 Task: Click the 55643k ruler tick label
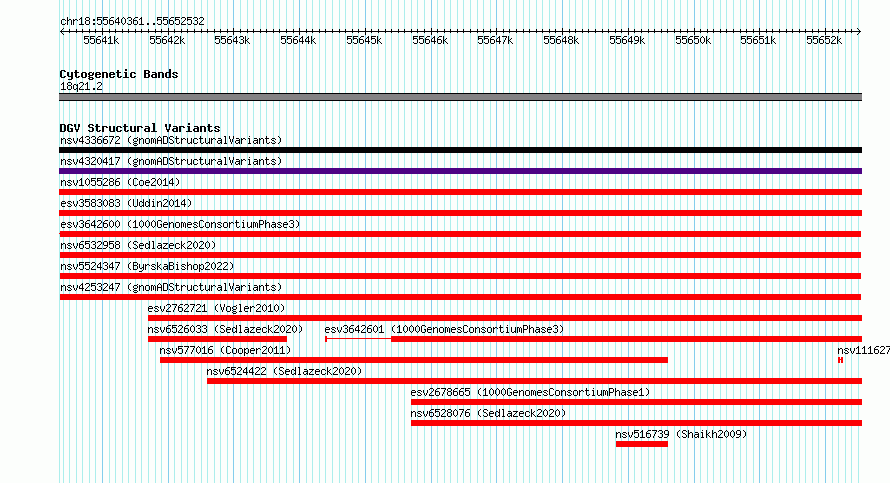(232, 40)
